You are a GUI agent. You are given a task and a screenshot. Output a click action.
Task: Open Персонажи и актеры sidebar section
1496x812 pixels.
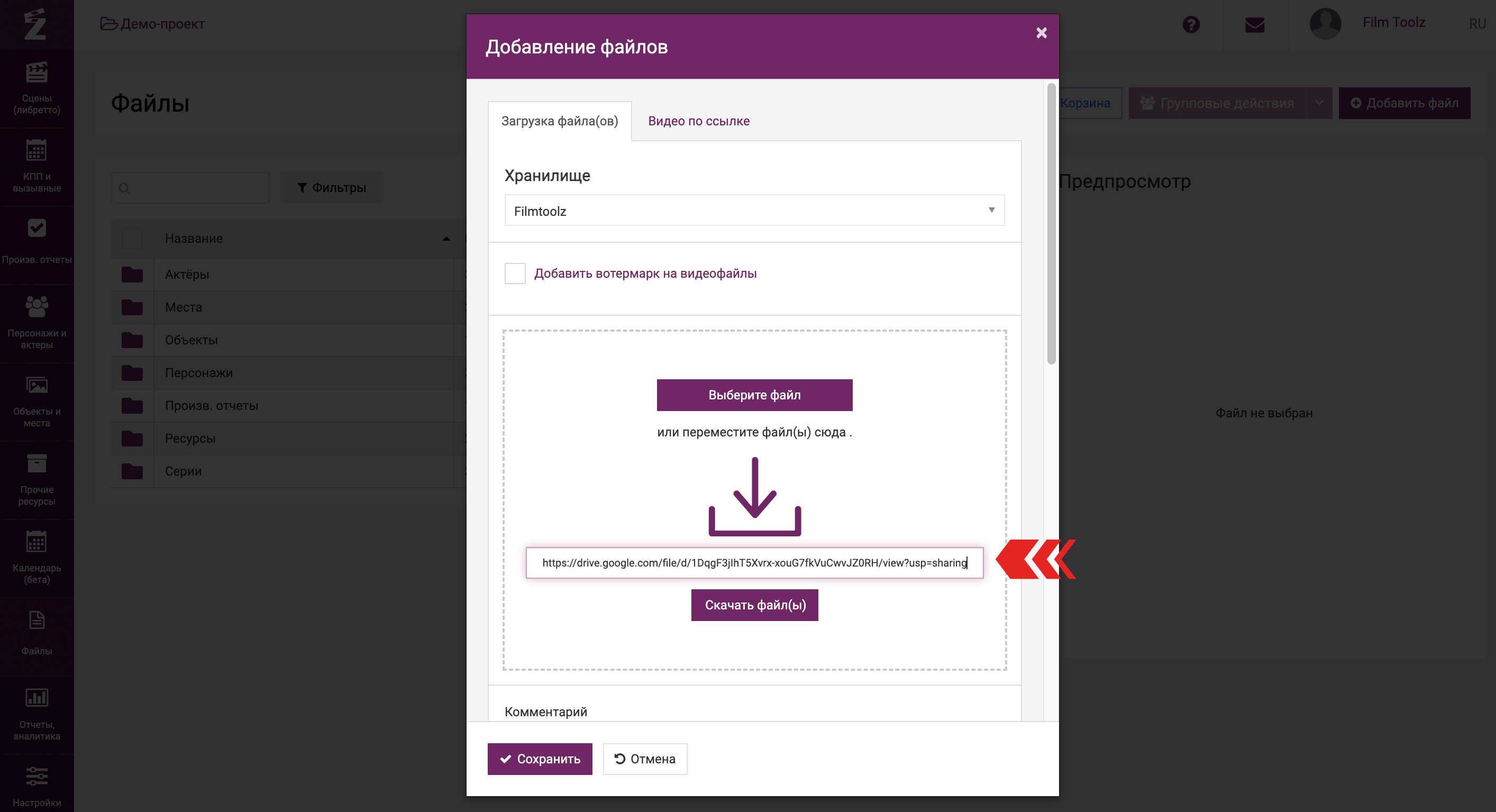[37, 323]
